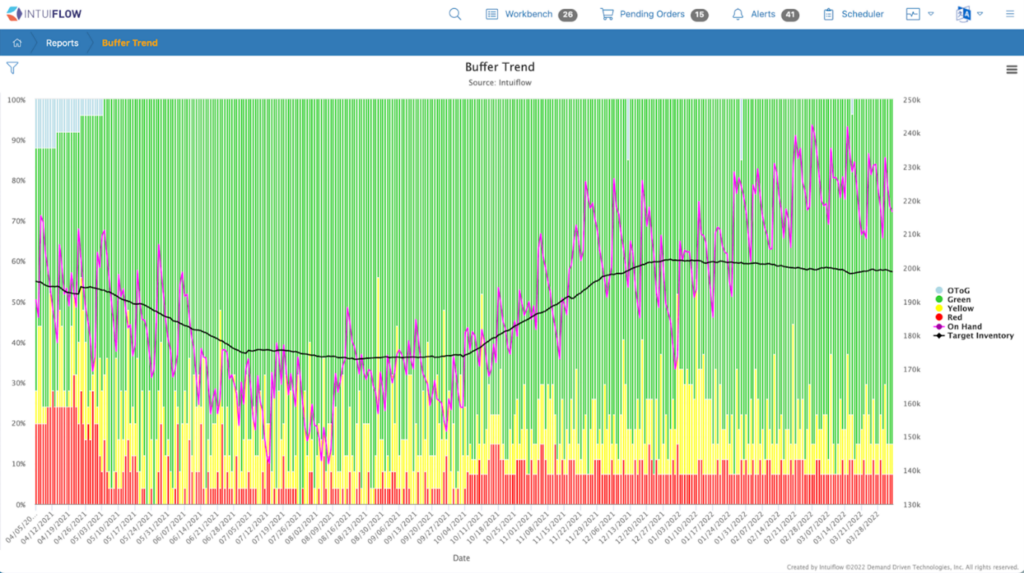Click the Red legend color dot

tap(938, 317)
